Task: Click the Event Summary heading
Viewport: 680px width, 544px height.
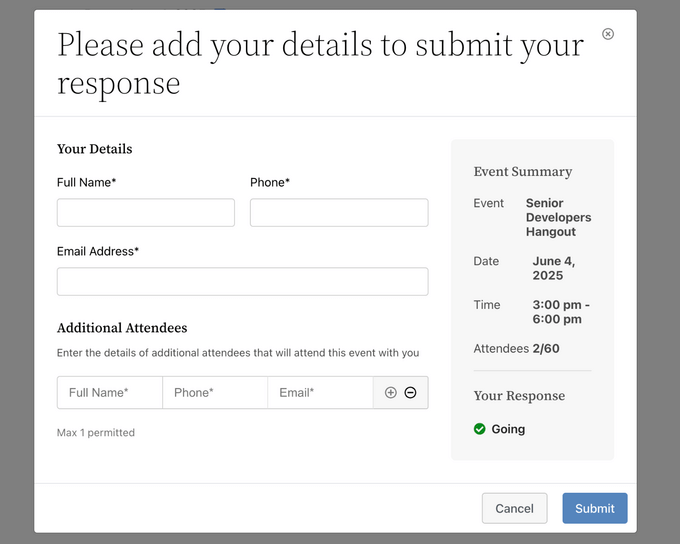Action: (523, 172)
